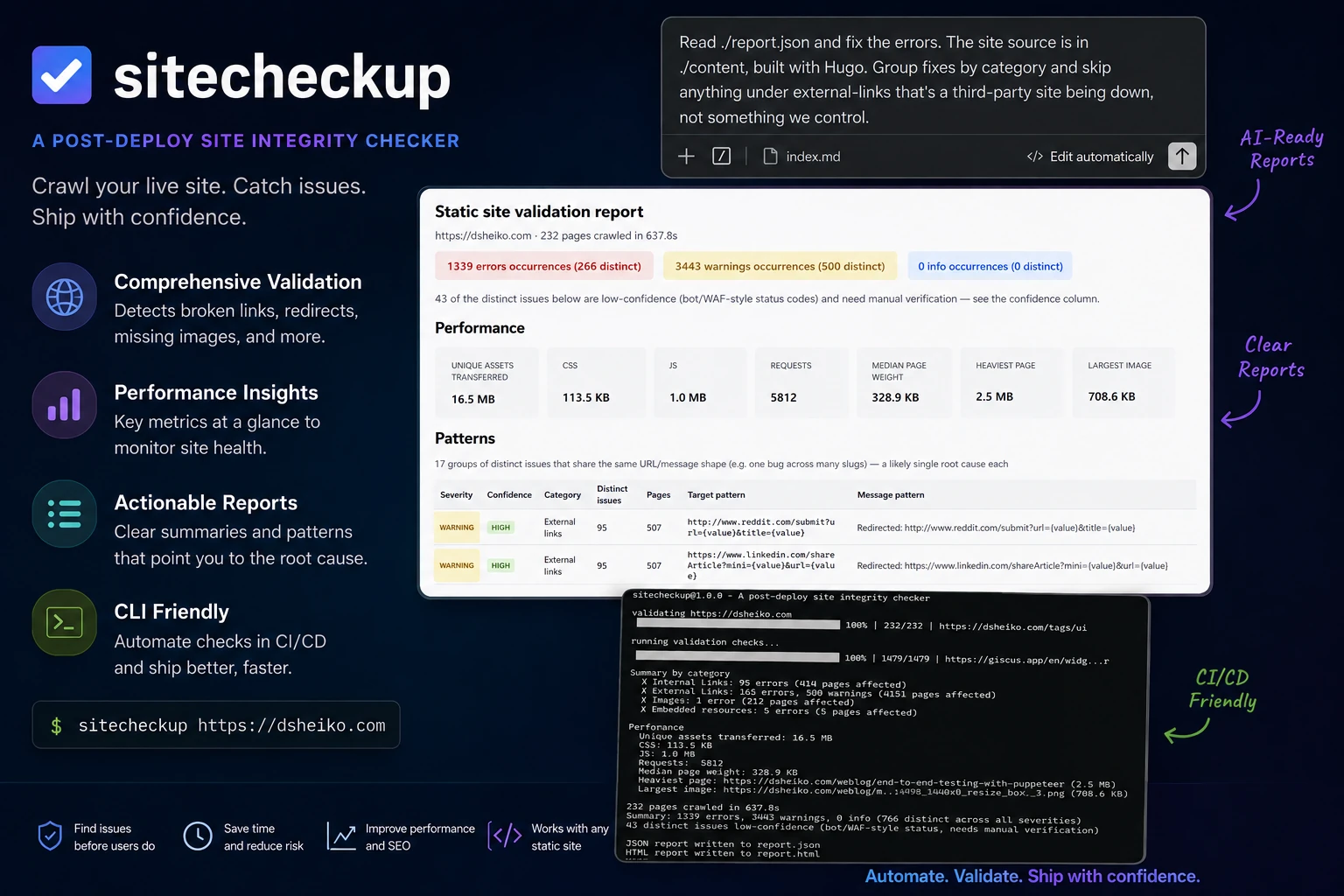Screen dimensions: 1344x896
Task: Click the 1339 errors occurrences badge
Action: pyautogui.click(x=543, y=266)
